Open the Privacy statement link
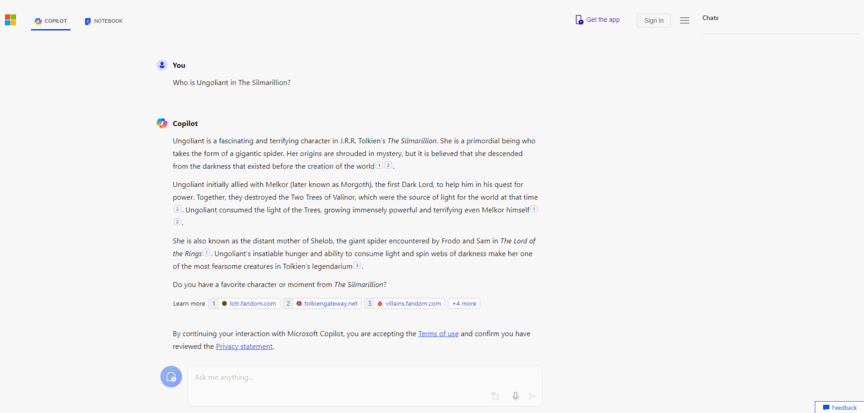Screen dimensions: 864x413 (x=244, y=346)
